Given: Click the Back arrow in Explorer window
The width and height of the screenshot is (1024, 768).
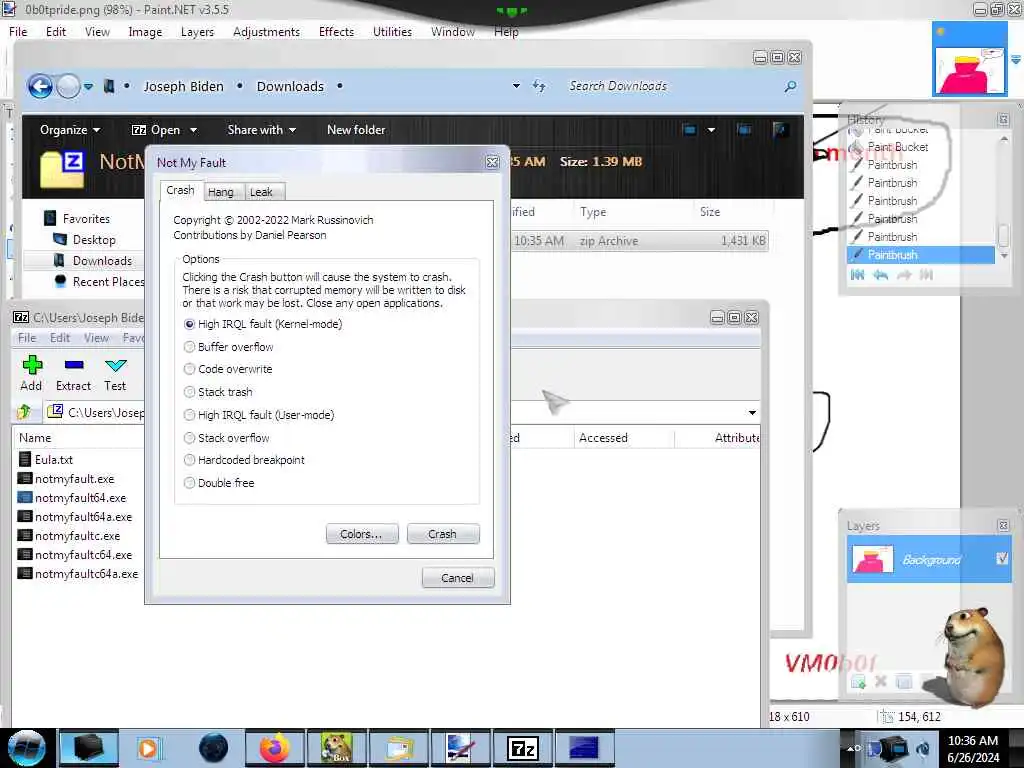Looking at the screenshot, I should click(40, 86).
